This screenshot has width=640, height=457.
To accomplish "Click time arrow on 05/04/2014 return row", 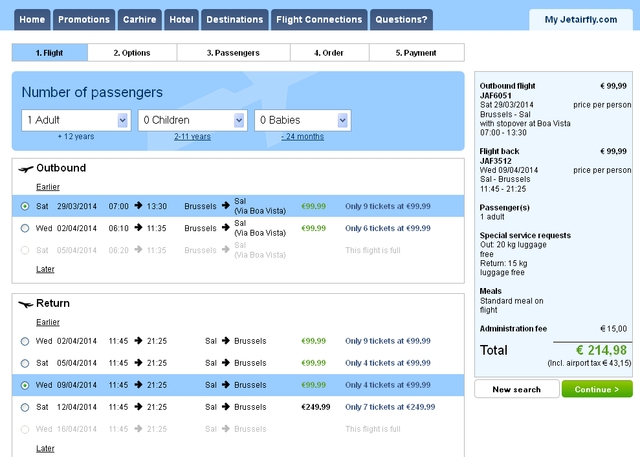I will click(x=138, y=362).
